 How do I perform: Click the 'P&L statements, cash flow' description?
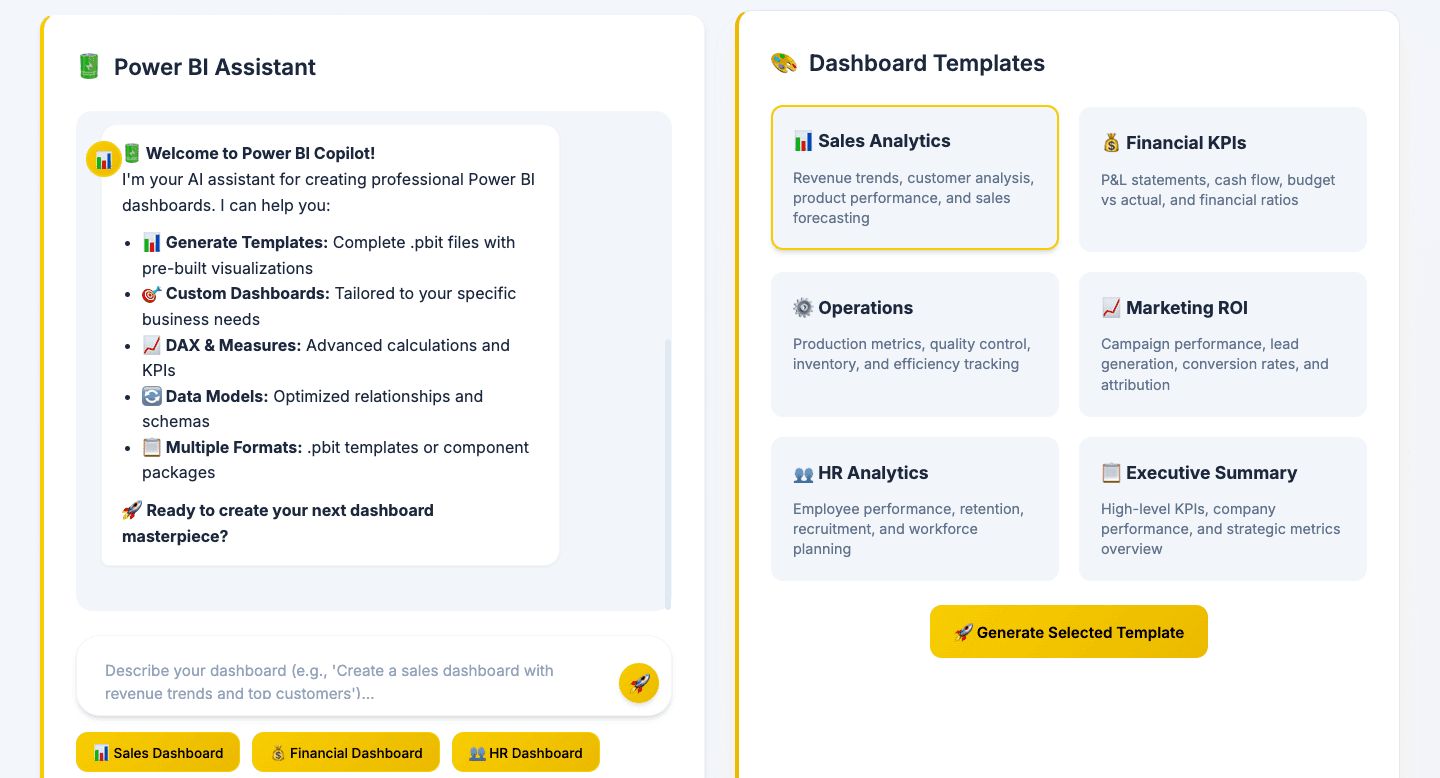pyautogui.click(x=1218, y=190)
